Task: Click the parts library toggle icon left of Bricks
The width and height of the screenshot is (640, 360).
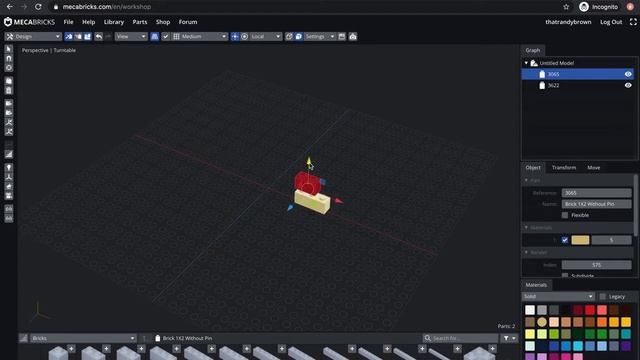Action: coord(24,338)
